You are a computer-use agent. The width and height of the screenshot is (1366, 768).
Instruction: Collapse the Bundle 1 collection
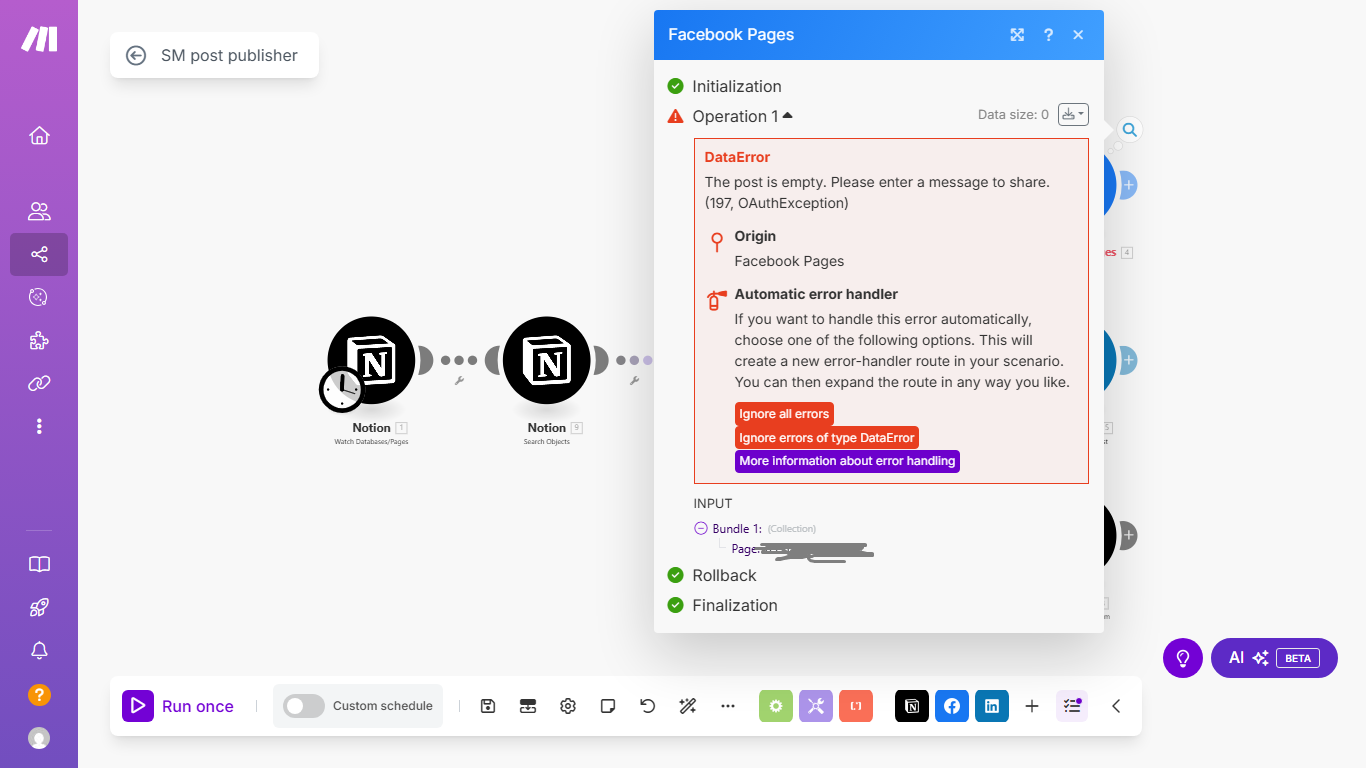tap(700, 528)
